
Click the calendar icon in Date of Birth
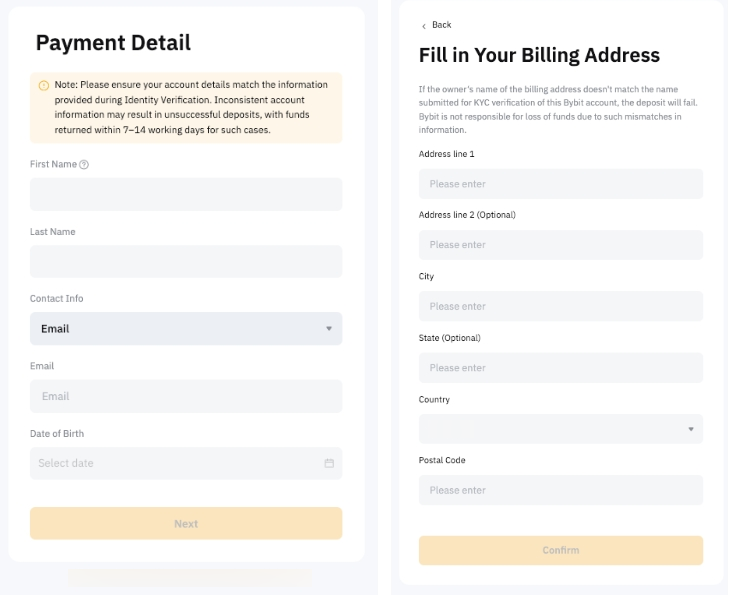coord(329,463)
